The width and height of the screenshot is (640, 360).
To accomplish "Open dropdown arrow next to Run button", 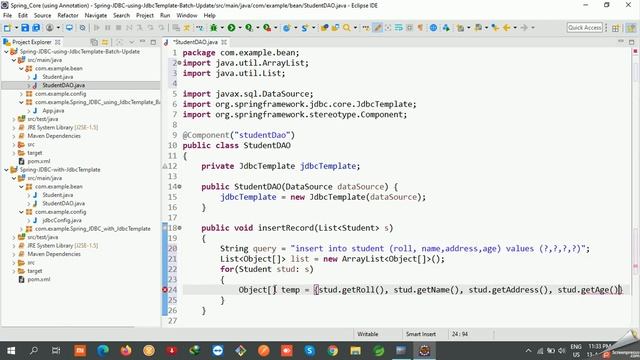I will pos(240,28).
